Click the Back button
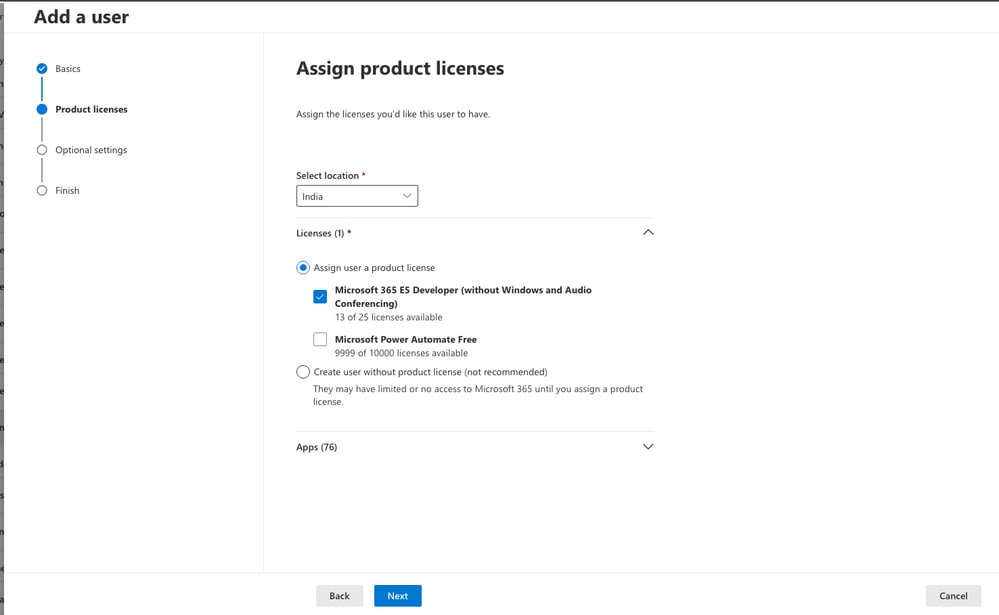Image resolution: width=999 pixels, height=615 pixels. pyautogui.click(x=339, y=595)
